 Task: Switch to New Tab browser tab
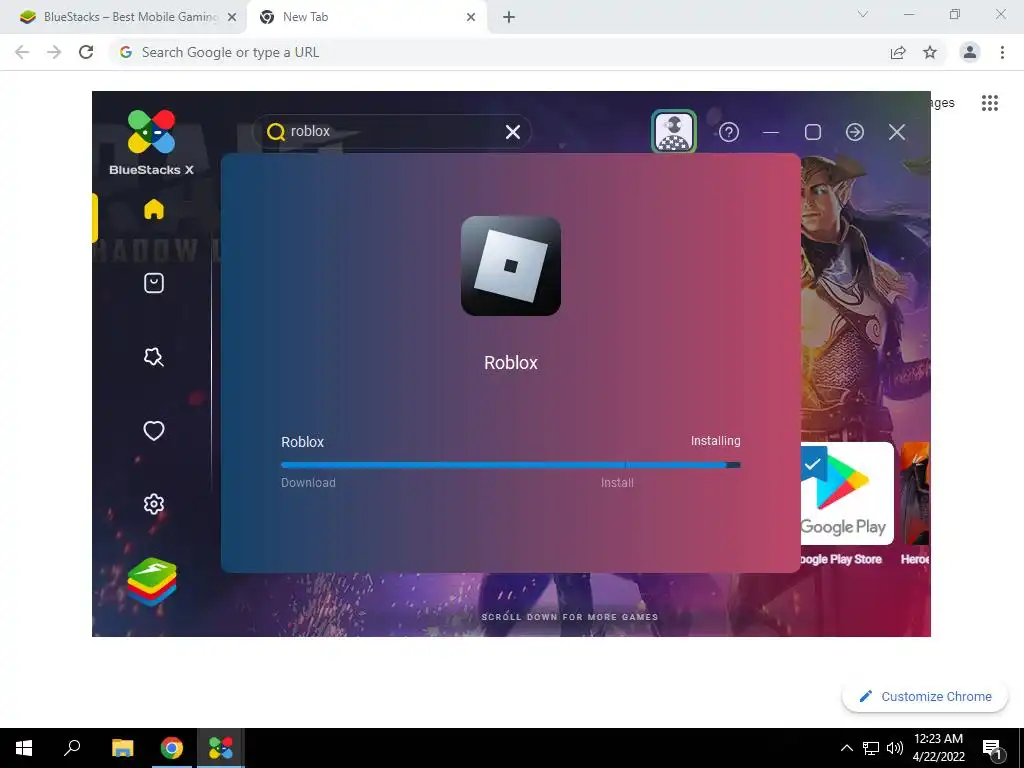click(x=366, y=17)
